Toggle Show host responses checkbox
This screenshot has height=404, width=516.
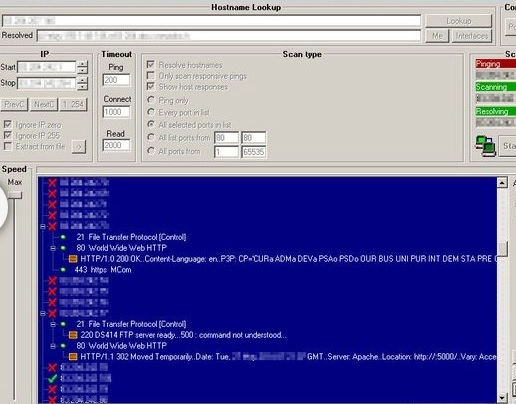[x=151, y=86]
